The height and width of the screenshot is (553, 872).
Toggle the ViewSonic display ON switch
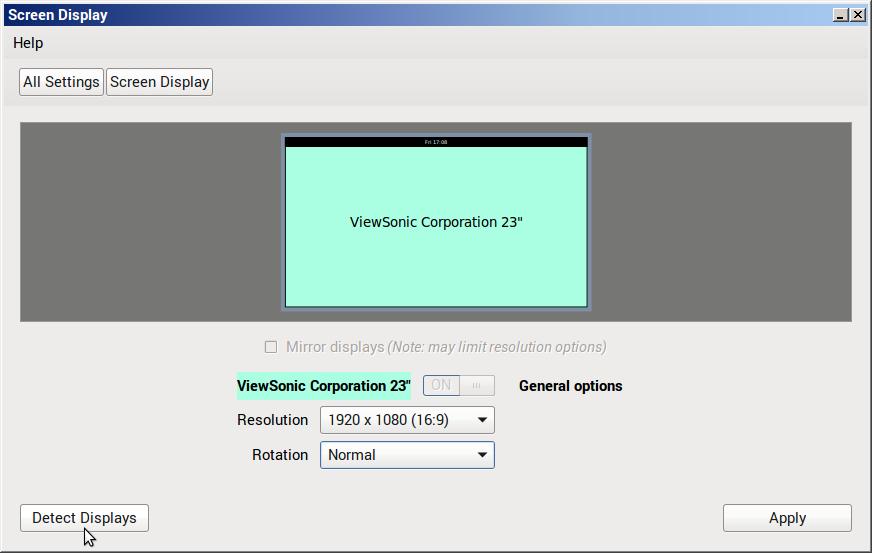(x=441, y=386)
